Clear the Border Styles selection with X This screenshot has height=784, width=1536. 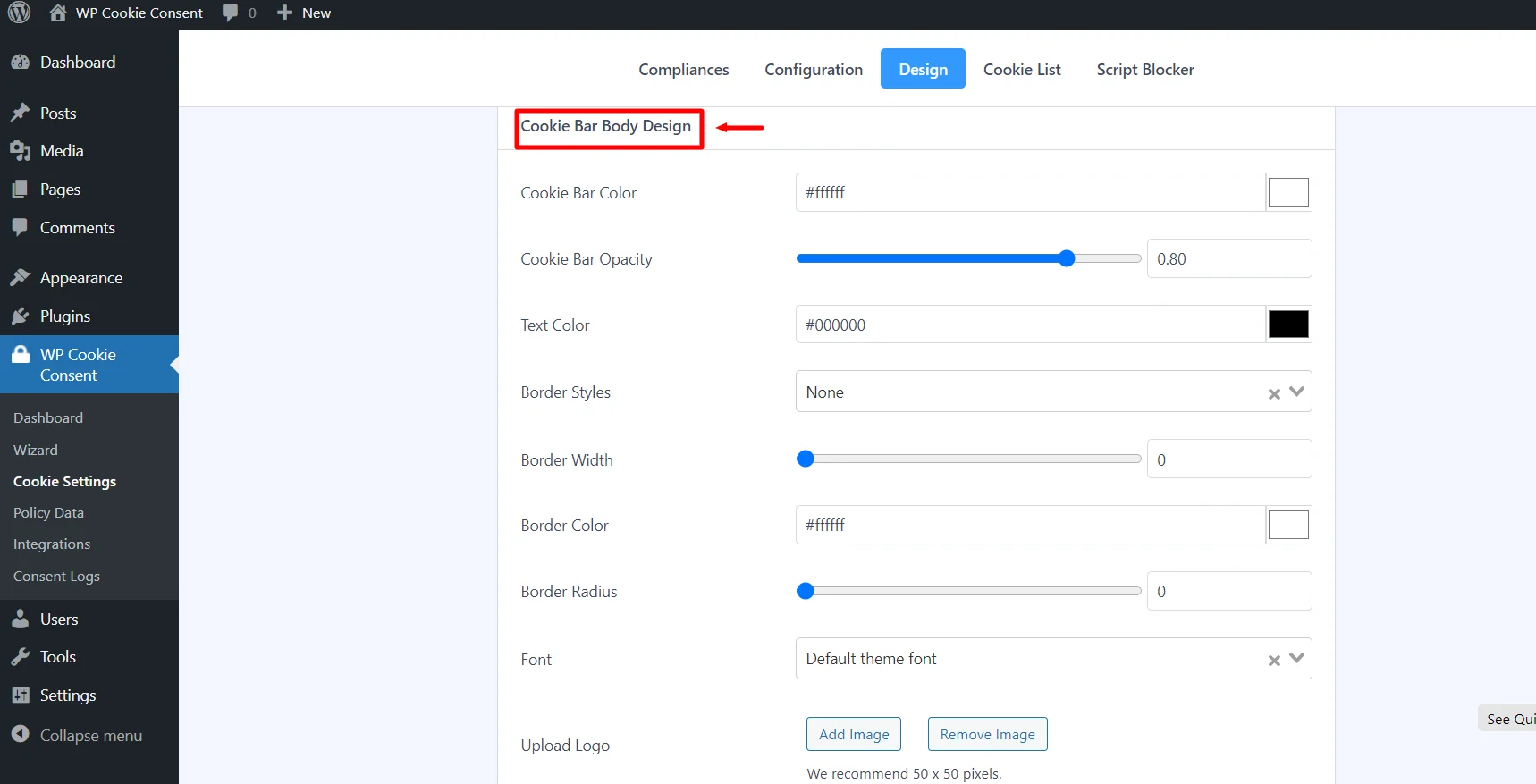(1274, 393)
